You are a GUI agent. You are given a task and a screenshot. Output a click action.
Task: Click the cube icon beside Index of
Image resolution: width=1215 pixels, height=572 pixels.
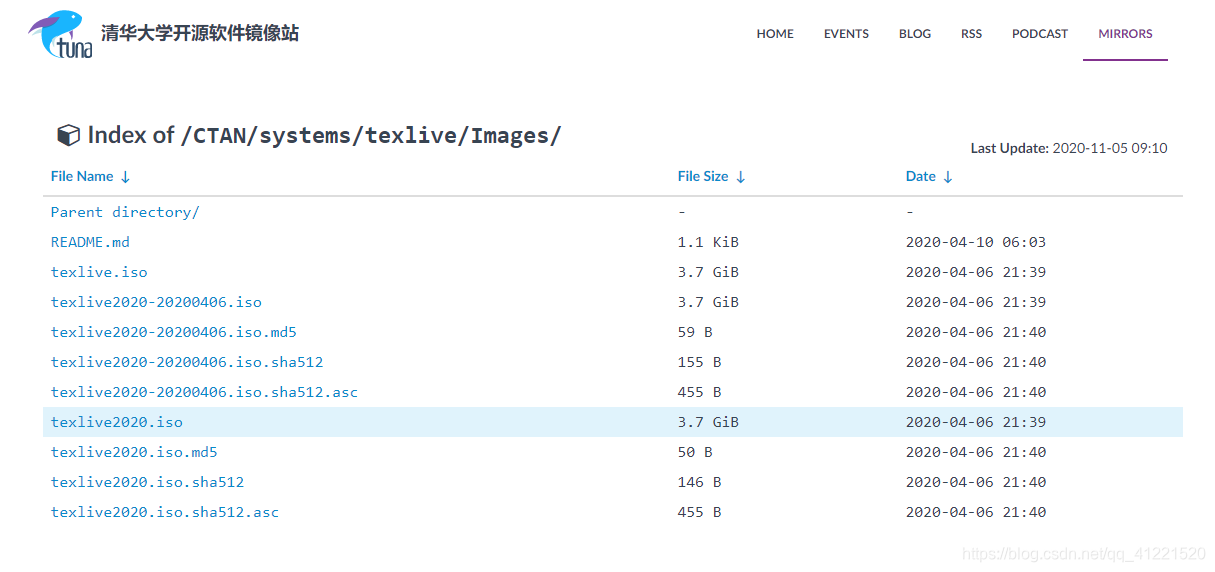click(68, 135)
